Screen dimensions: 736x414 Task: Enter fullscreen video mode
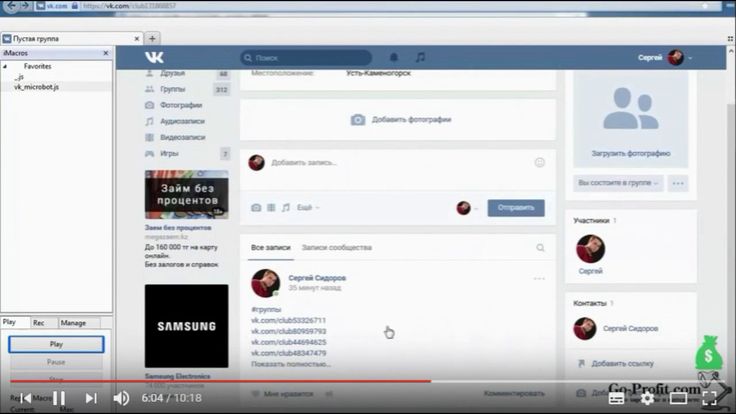[x=709, y=399]
